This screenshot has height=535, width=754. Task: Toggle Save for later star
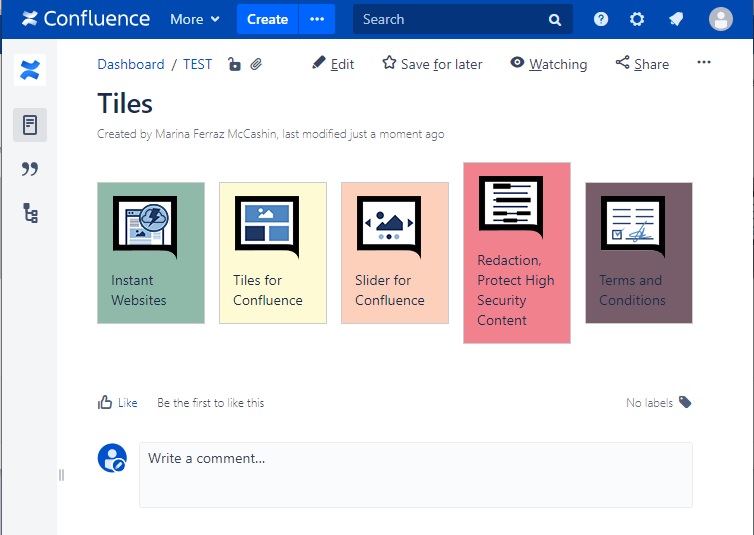point(432,64)
